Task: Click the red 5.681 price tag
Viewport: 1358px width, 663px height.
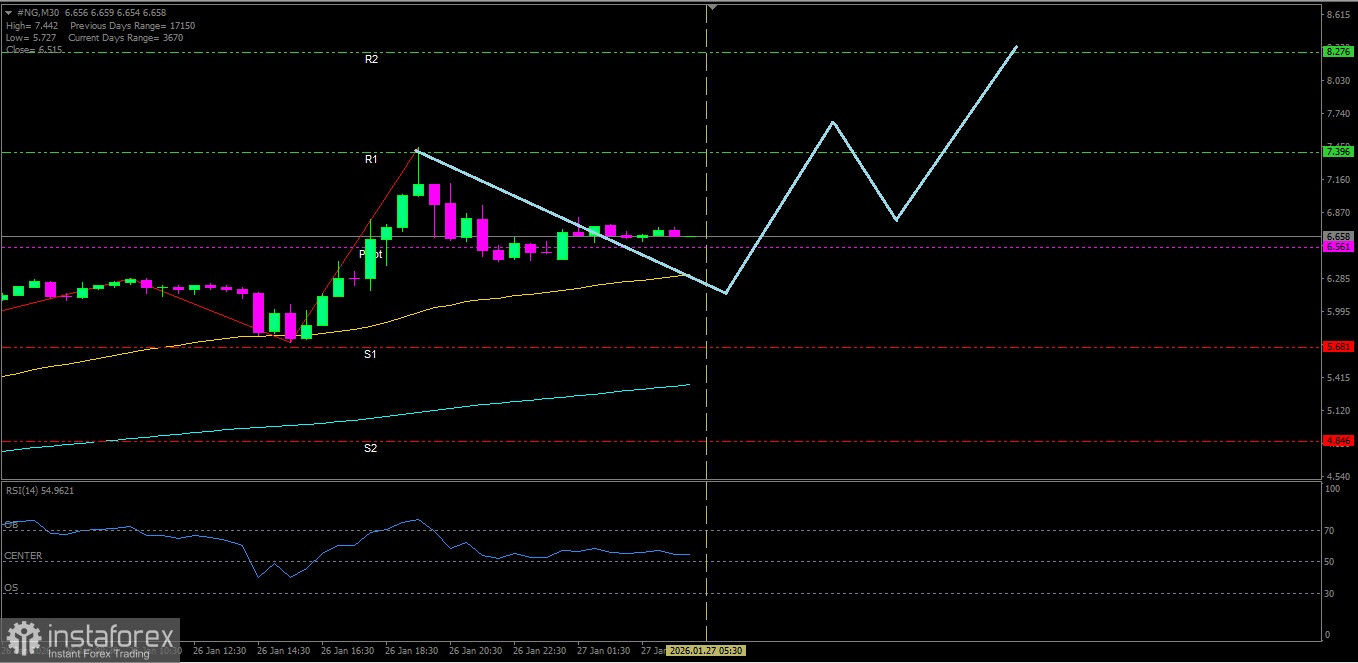Action: point(1337,347)
